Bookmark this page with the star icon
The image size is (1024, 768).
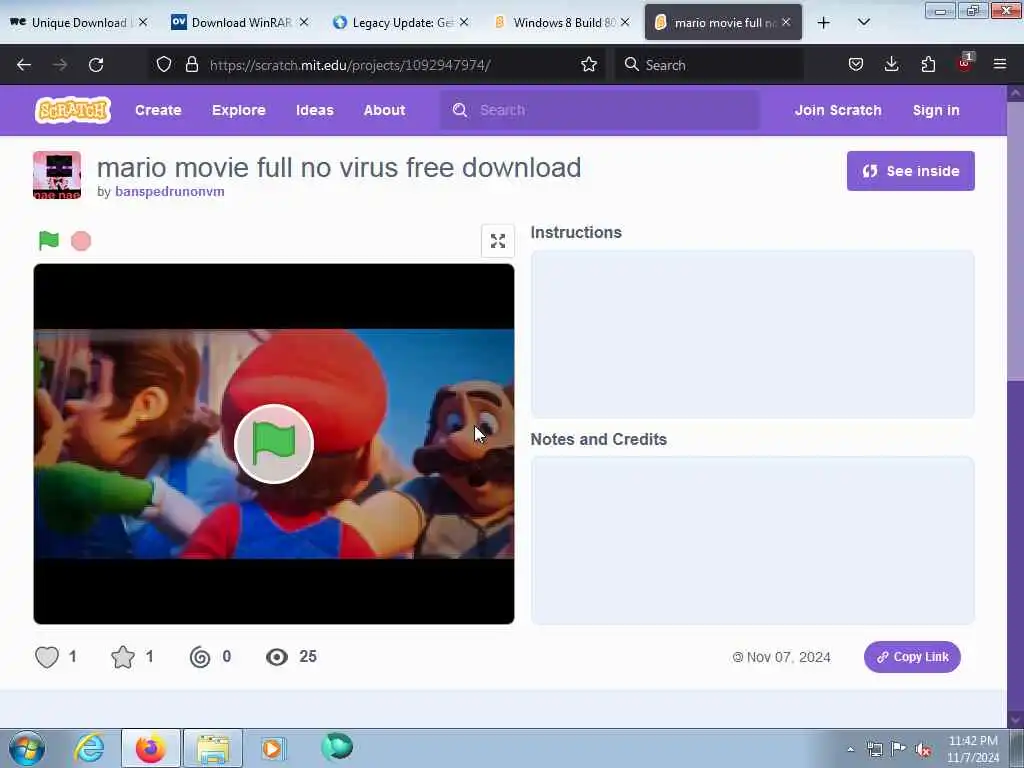pos(588,64)
